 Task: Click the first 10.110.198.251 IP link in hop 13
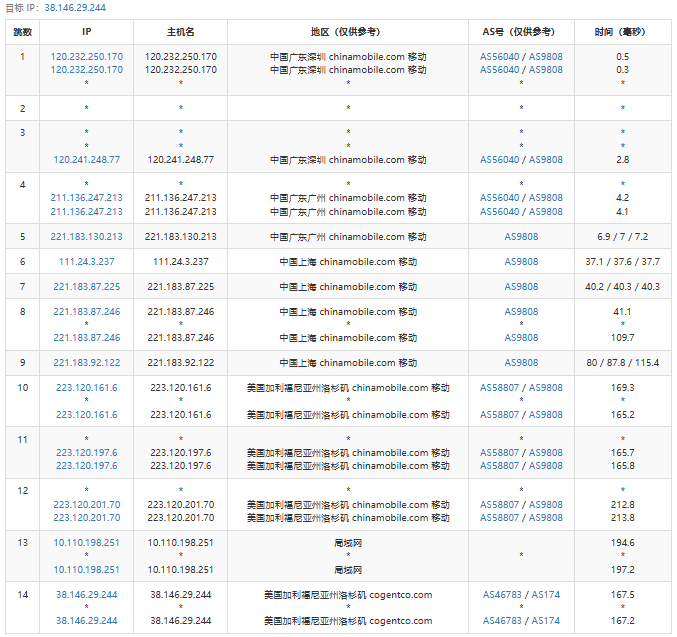(87, 543)
